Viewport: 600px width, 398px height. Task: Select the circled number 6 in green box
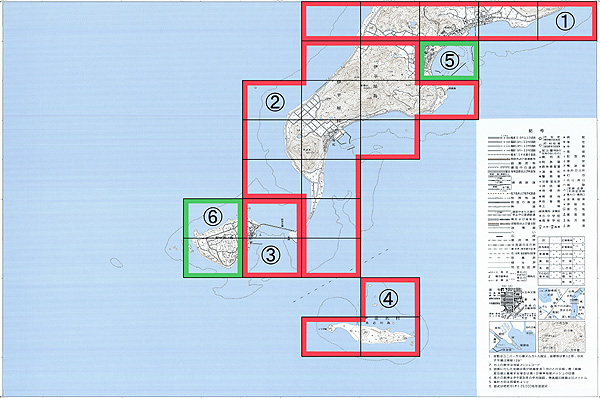212,217
